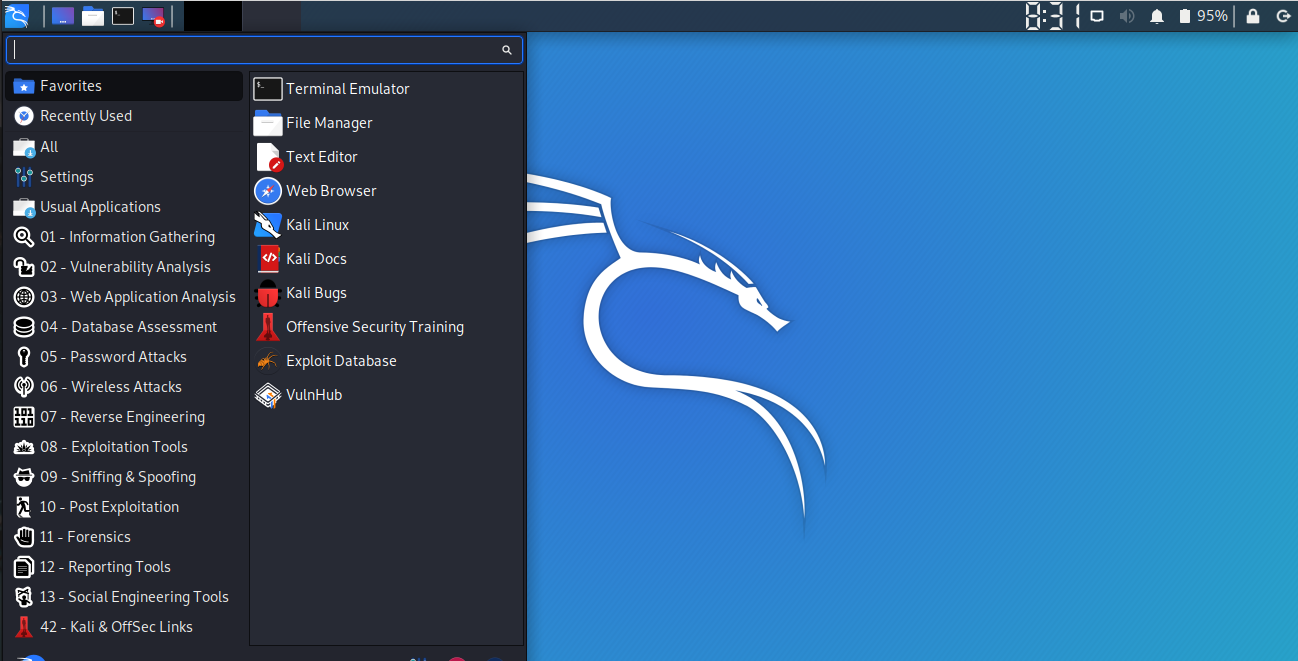Screen dimensions: 1298x661
Task: Open 10 - Post Exploitation category
Action: [x=125, y=507]
